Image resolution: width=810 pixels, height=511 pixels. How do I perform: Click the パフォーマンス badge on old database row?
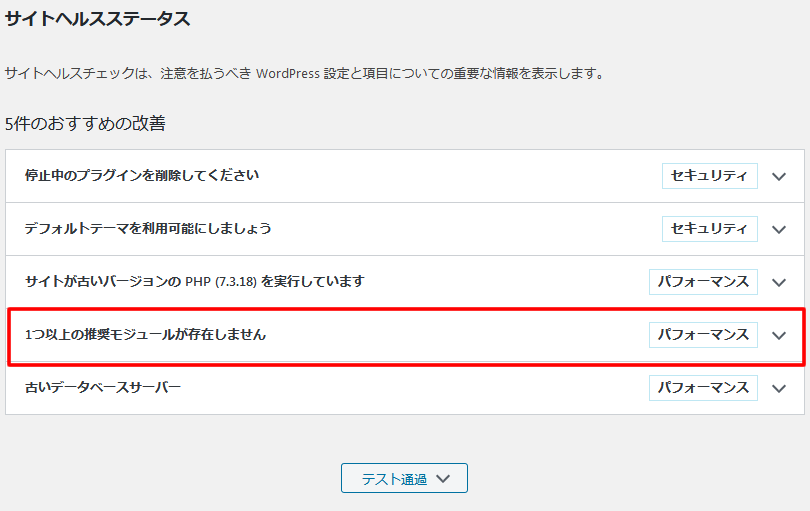pos(704,388)
